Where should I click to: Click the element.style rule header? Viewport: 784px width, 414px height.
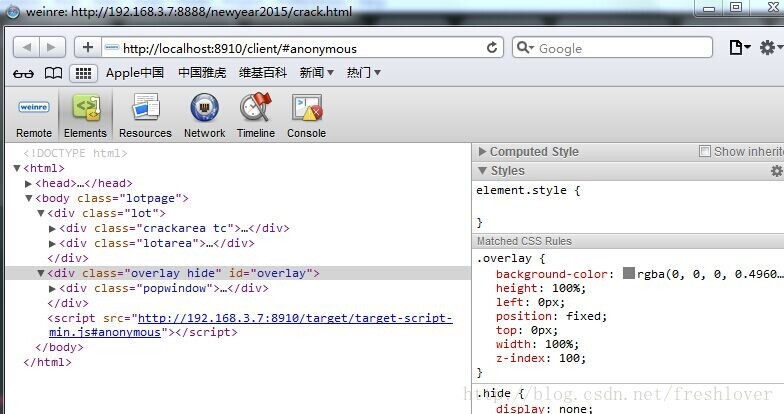528,190
